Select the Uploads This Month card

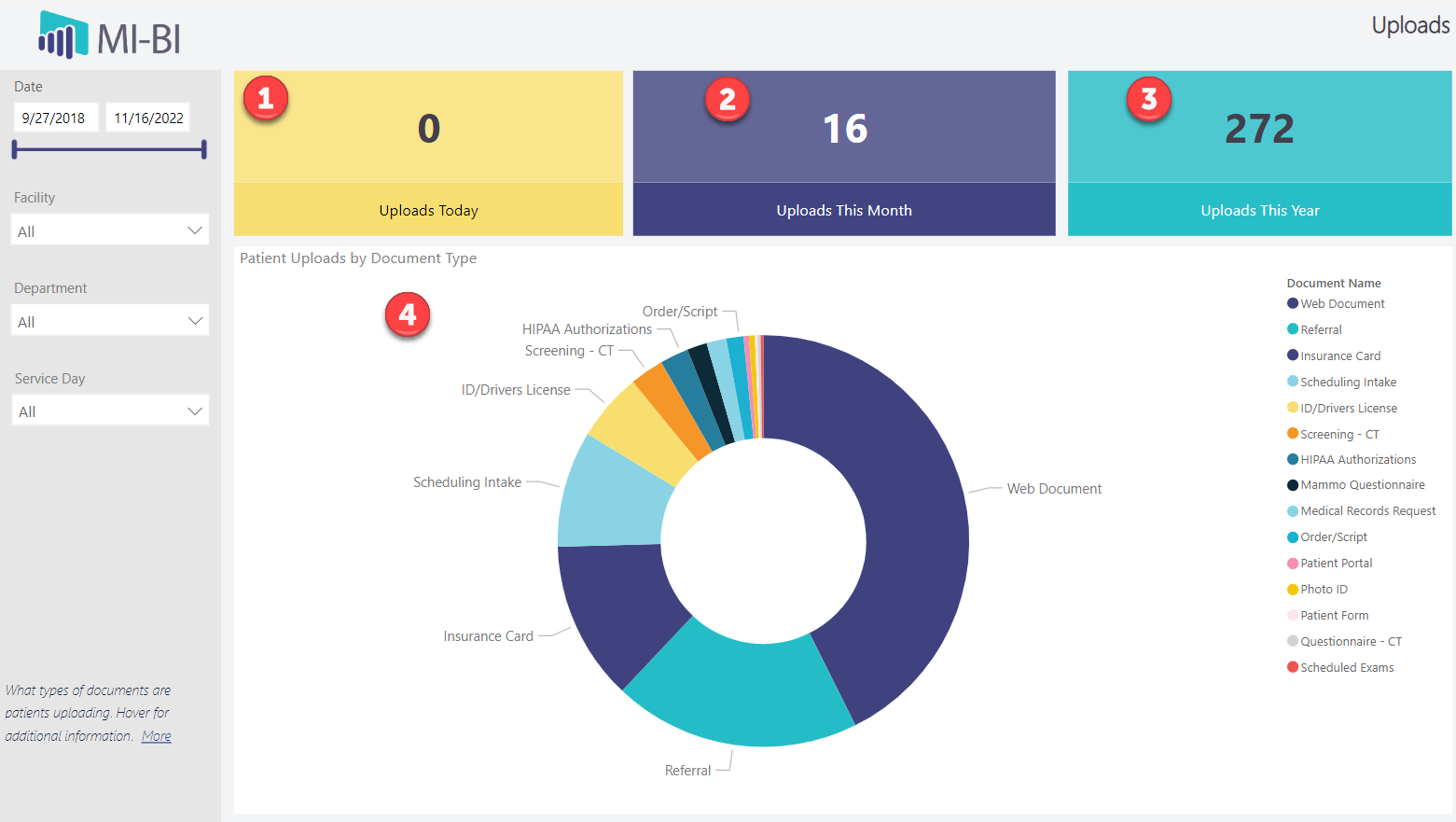pos(844,153)
